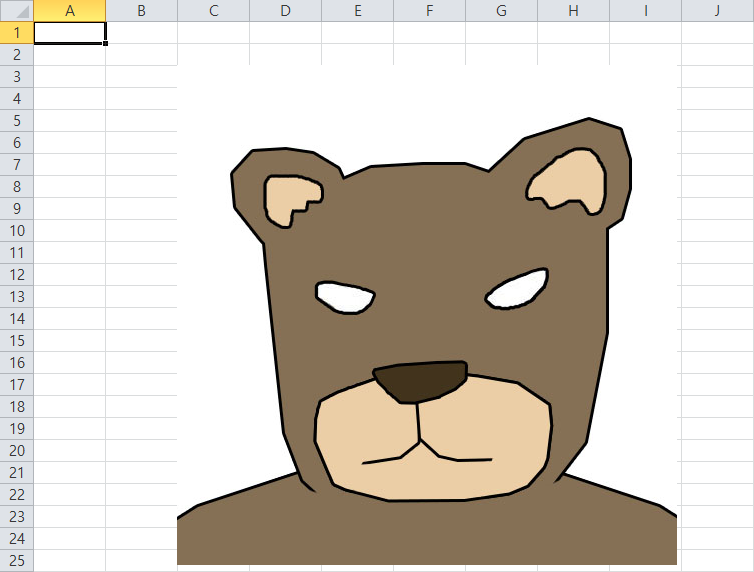Select the row 25 header

17,560
